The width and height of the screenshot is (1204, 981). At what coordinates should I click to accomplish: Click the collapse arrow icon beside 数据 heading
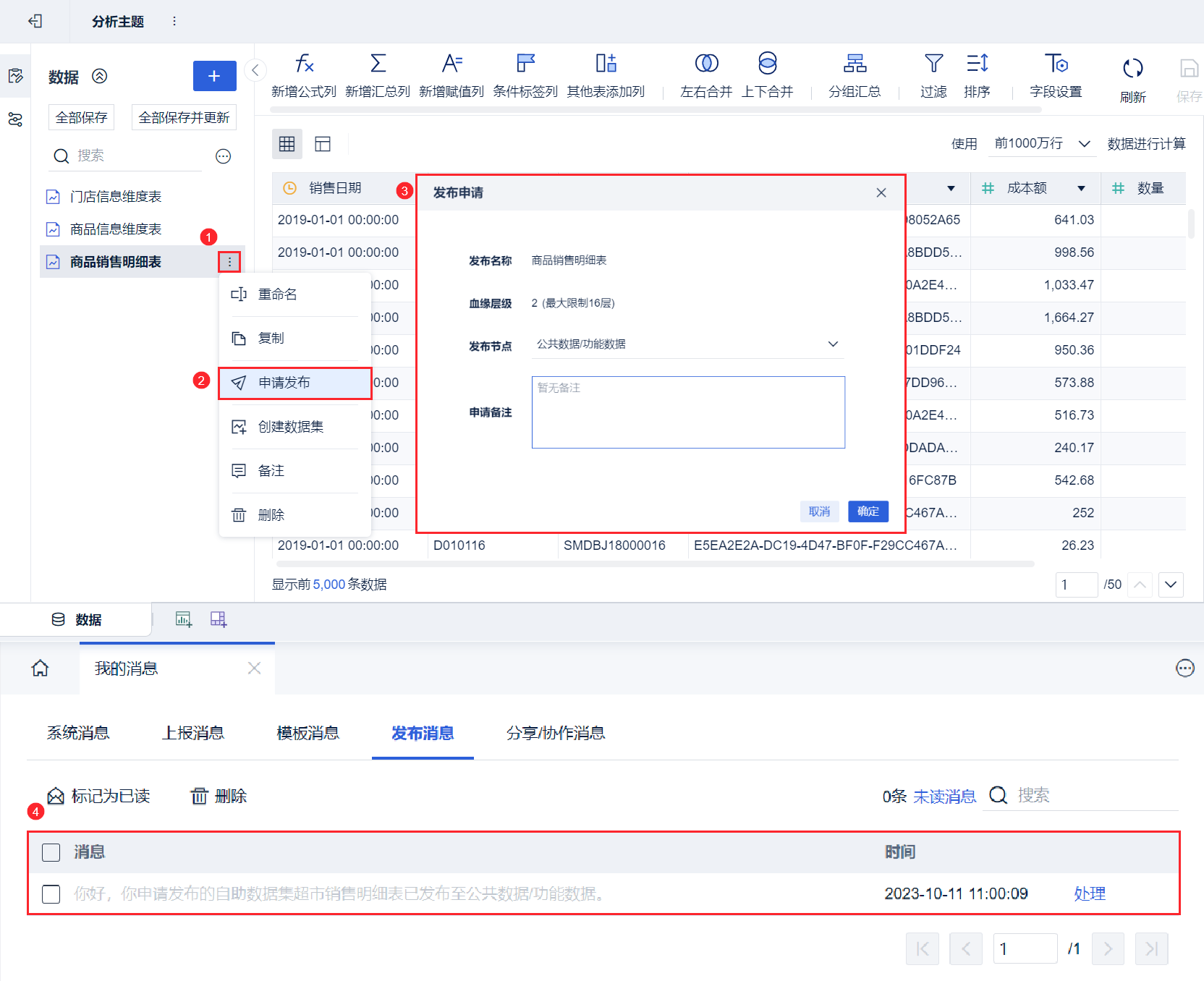(100, 76)
